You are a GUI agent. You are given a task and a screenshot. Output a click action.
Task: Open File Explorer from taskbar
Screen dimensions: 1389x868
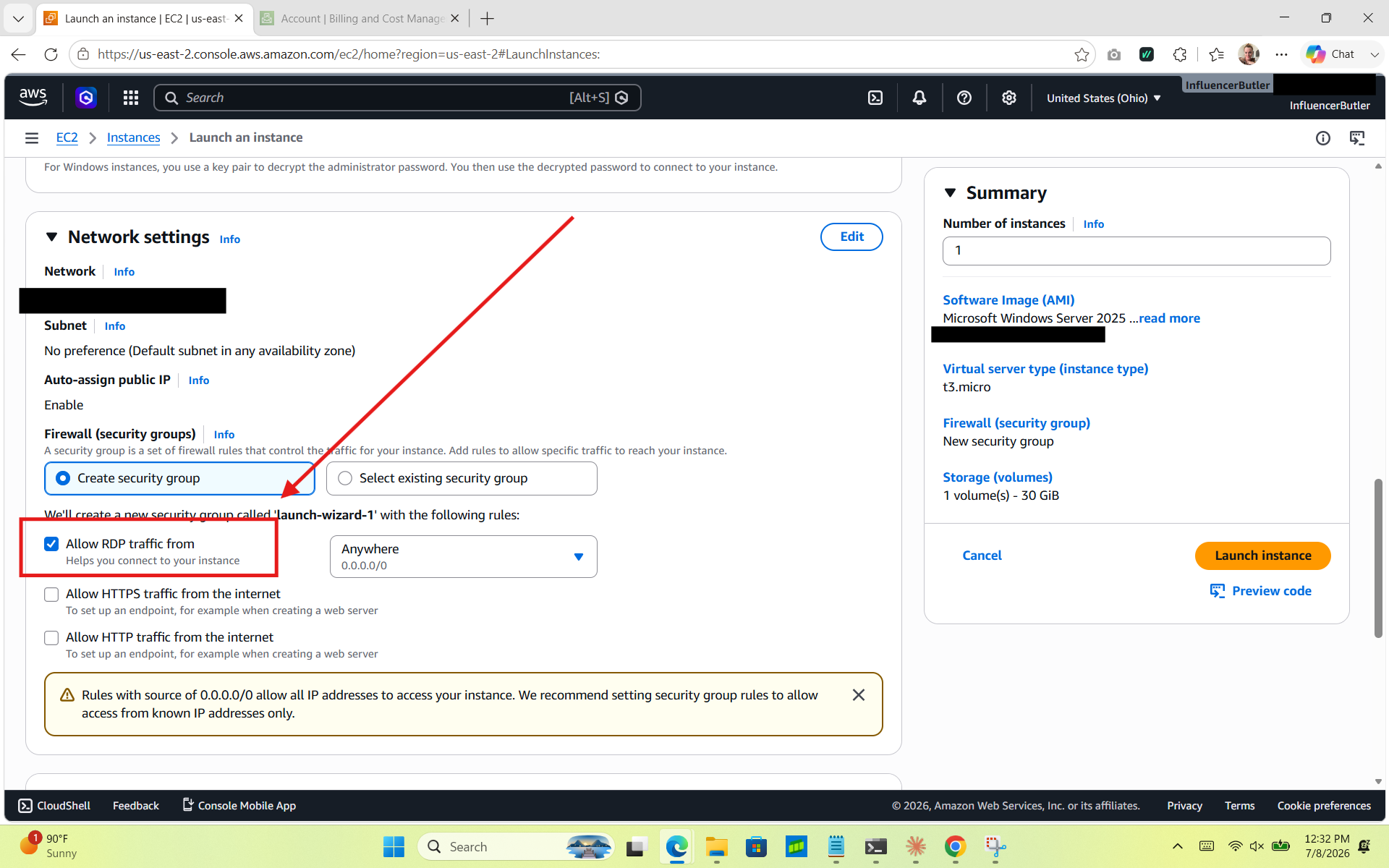[716, 846]
